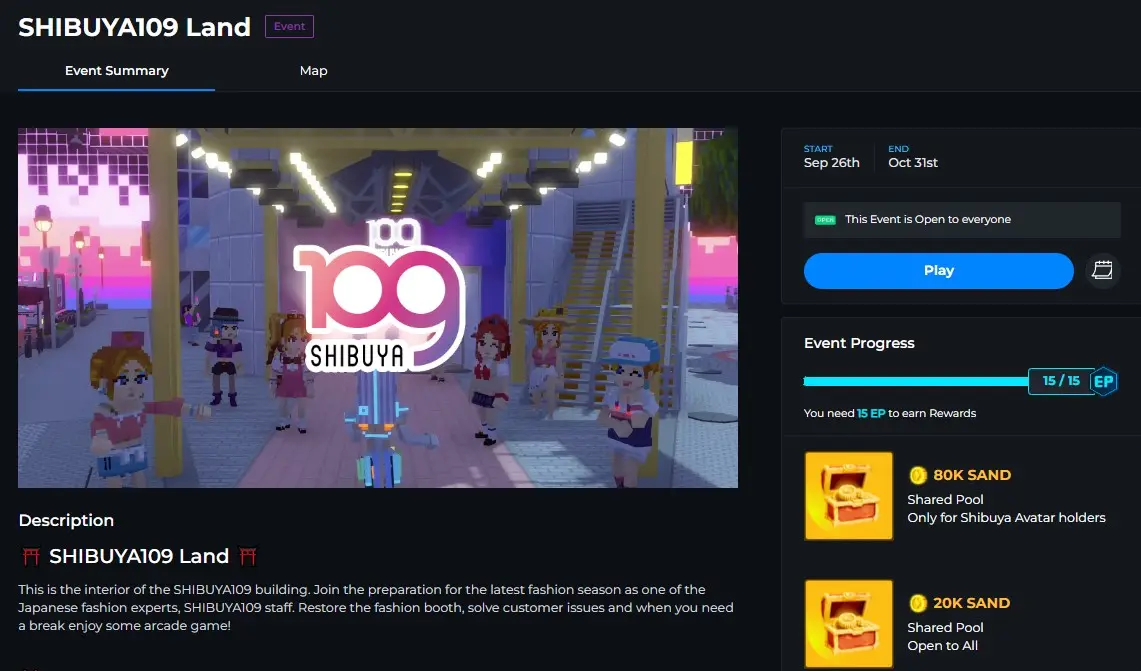Switch to the Map tab
Screen dimensions: 1141x671
[314, 71]
